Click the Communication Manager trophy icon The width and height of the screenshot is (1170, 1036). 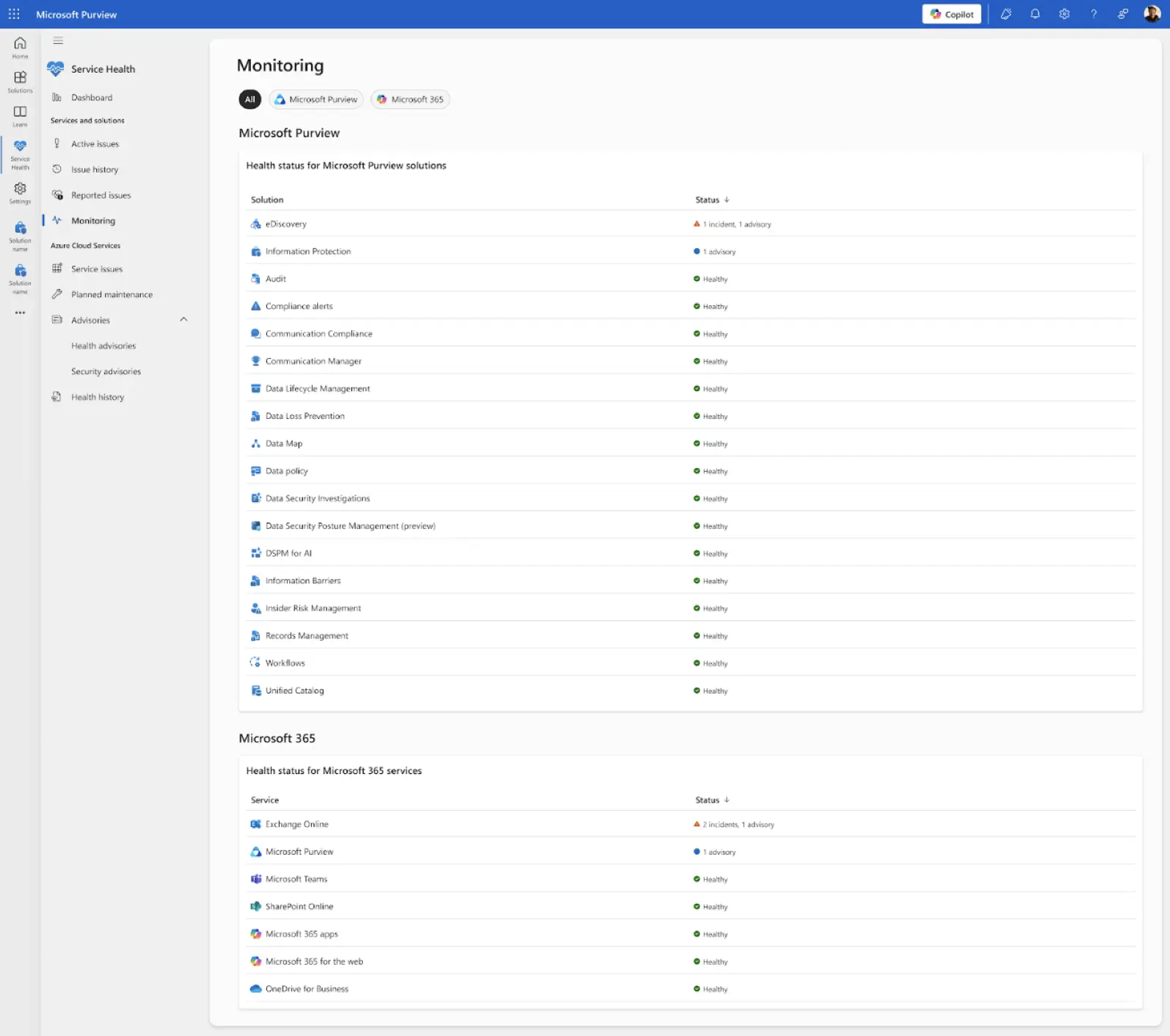[x=255, y=361]
